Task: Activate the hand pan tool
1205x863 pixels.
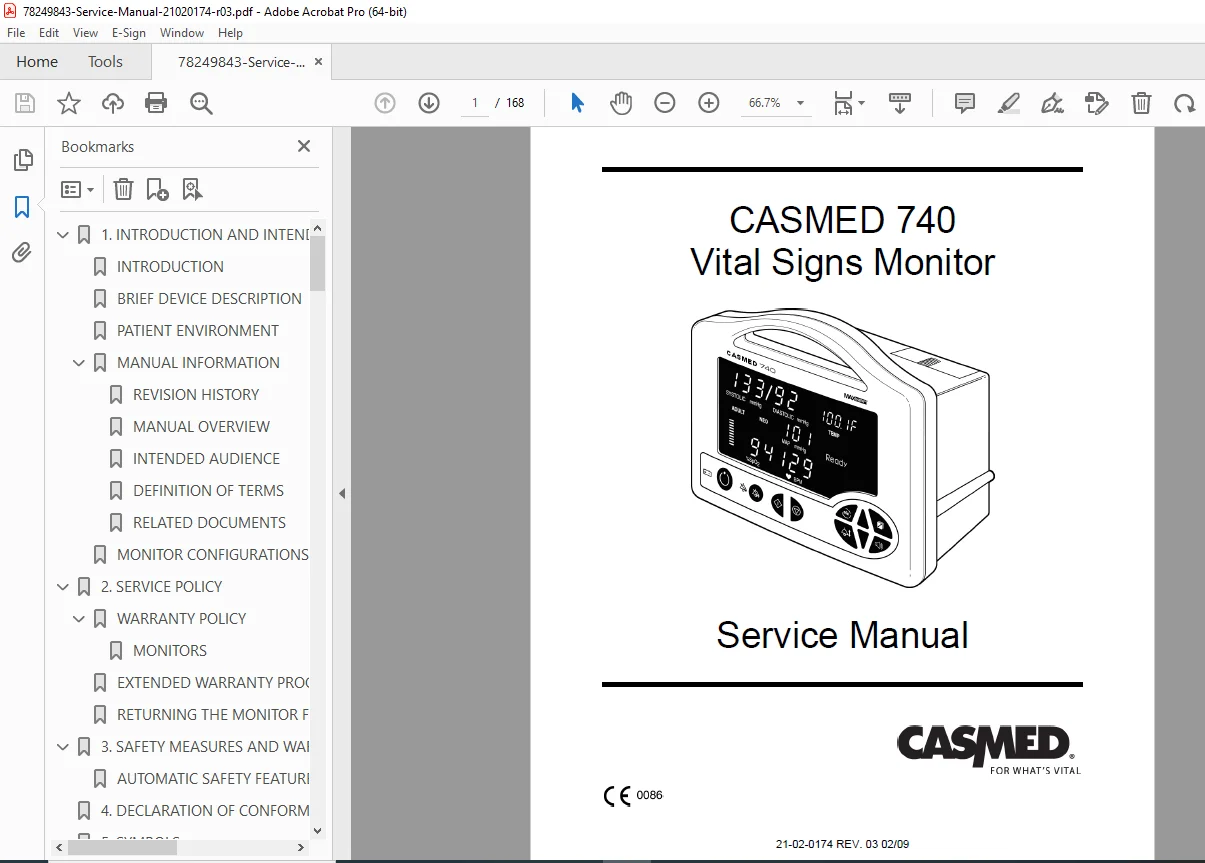Action: [x=621, y=103]
